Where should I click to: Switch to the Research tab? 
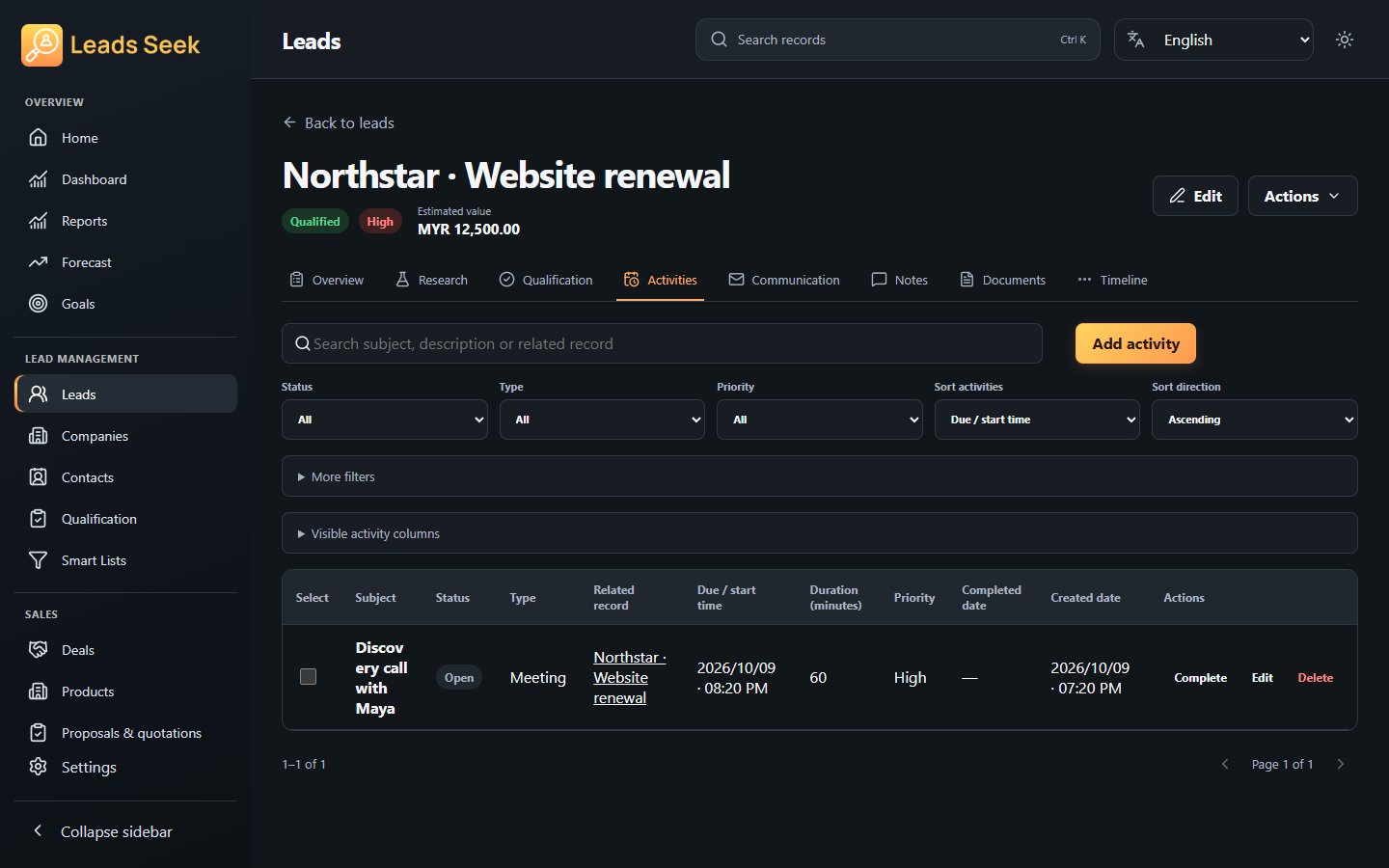[431, 280]
